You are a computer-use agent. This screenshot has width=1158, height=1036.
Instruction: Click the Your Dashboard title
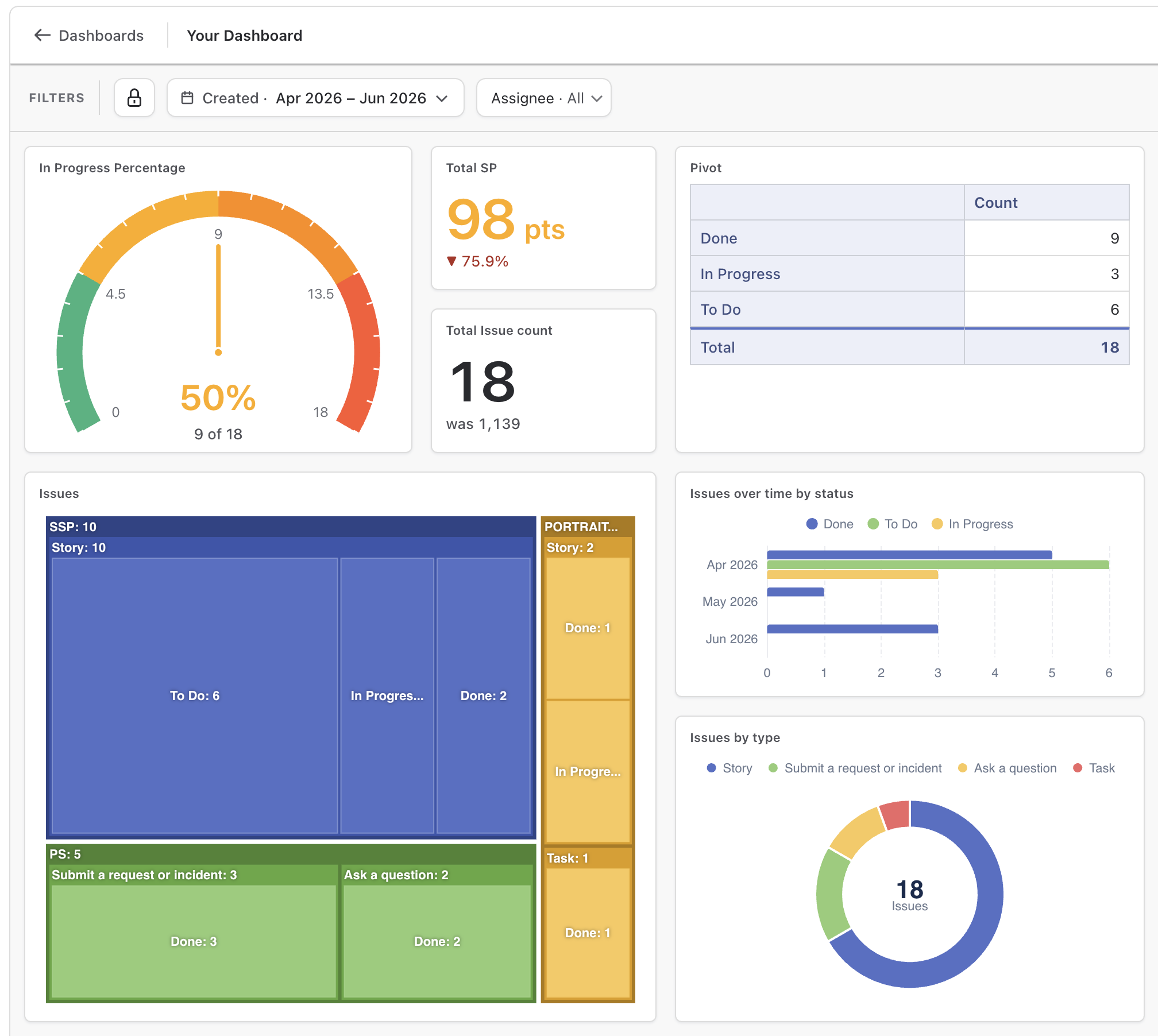tap(244, 36)
